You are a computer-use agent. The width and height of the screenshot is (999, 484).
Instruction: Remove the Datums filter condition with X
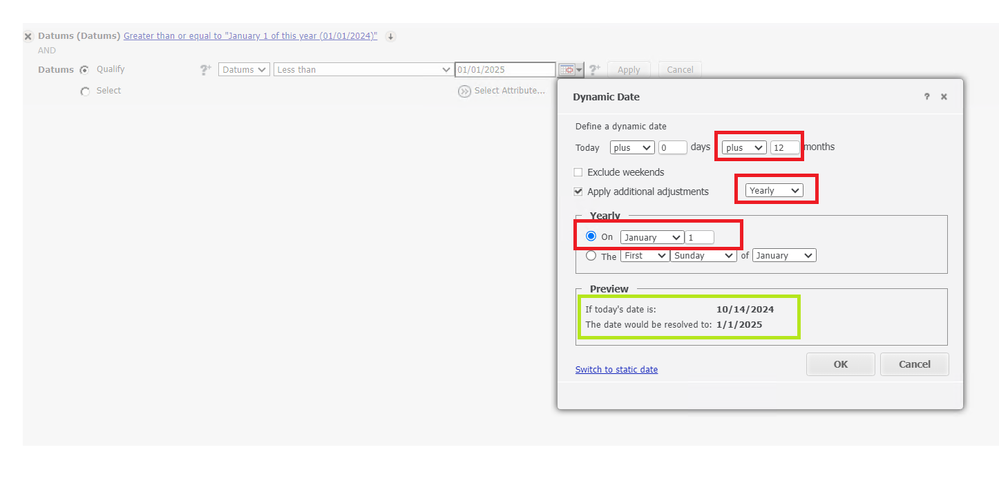tap(28, 37)
